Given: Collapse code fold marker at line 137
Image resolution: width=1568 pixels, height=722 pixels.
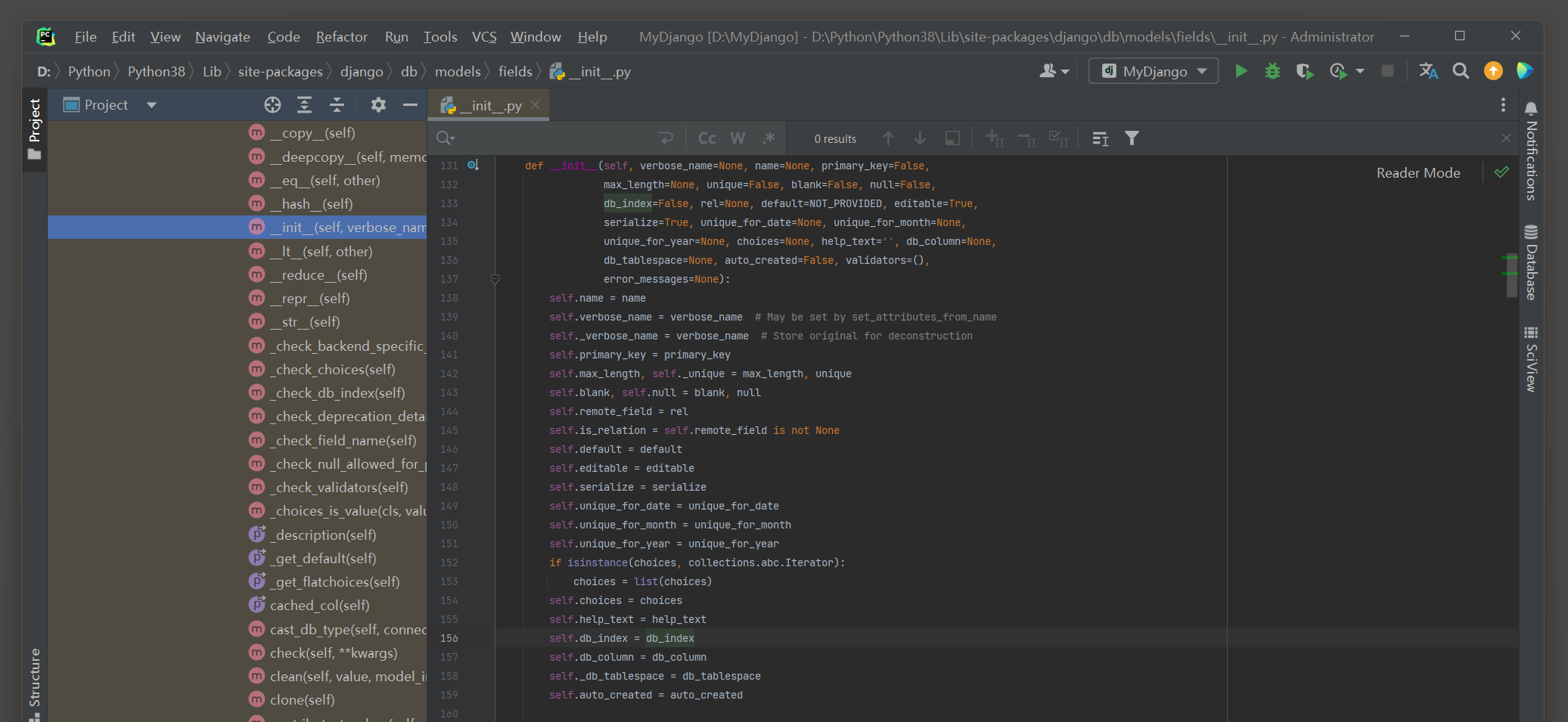Looking at the screenshot, I should click(x=495, y=279).
